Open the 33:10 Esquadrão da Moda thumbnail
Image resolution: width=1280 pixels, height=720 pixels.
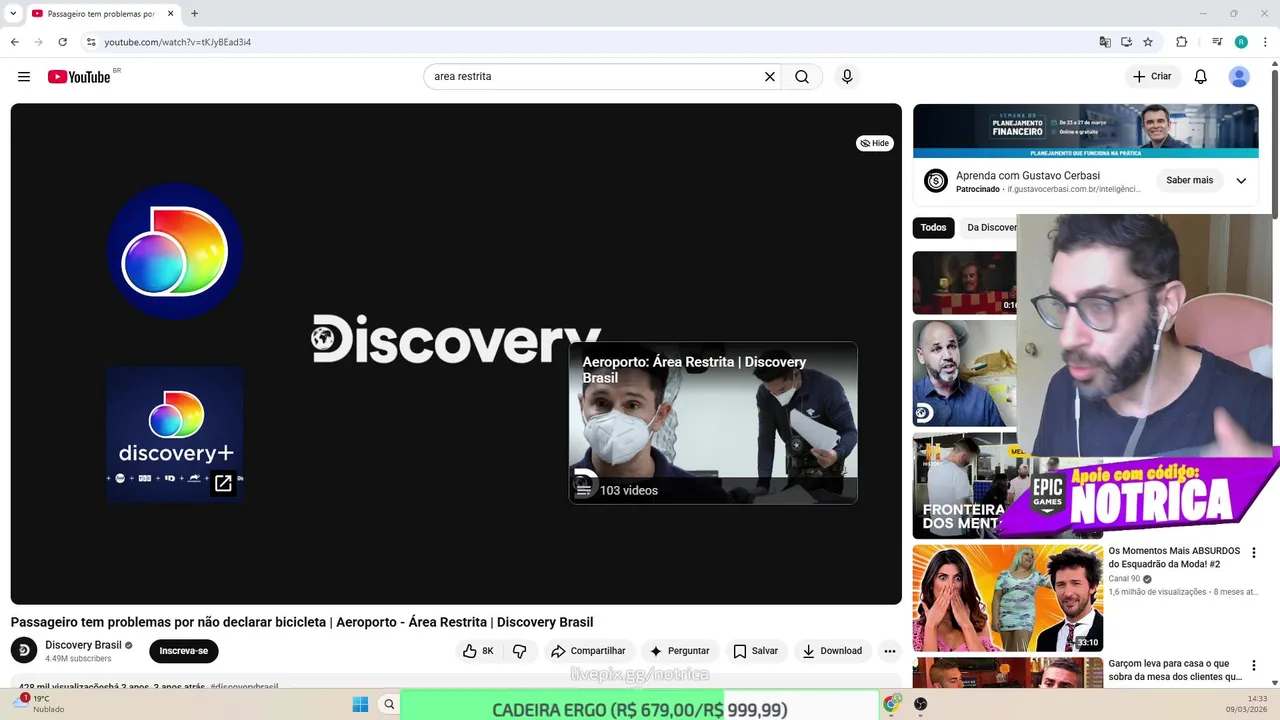1008,598
